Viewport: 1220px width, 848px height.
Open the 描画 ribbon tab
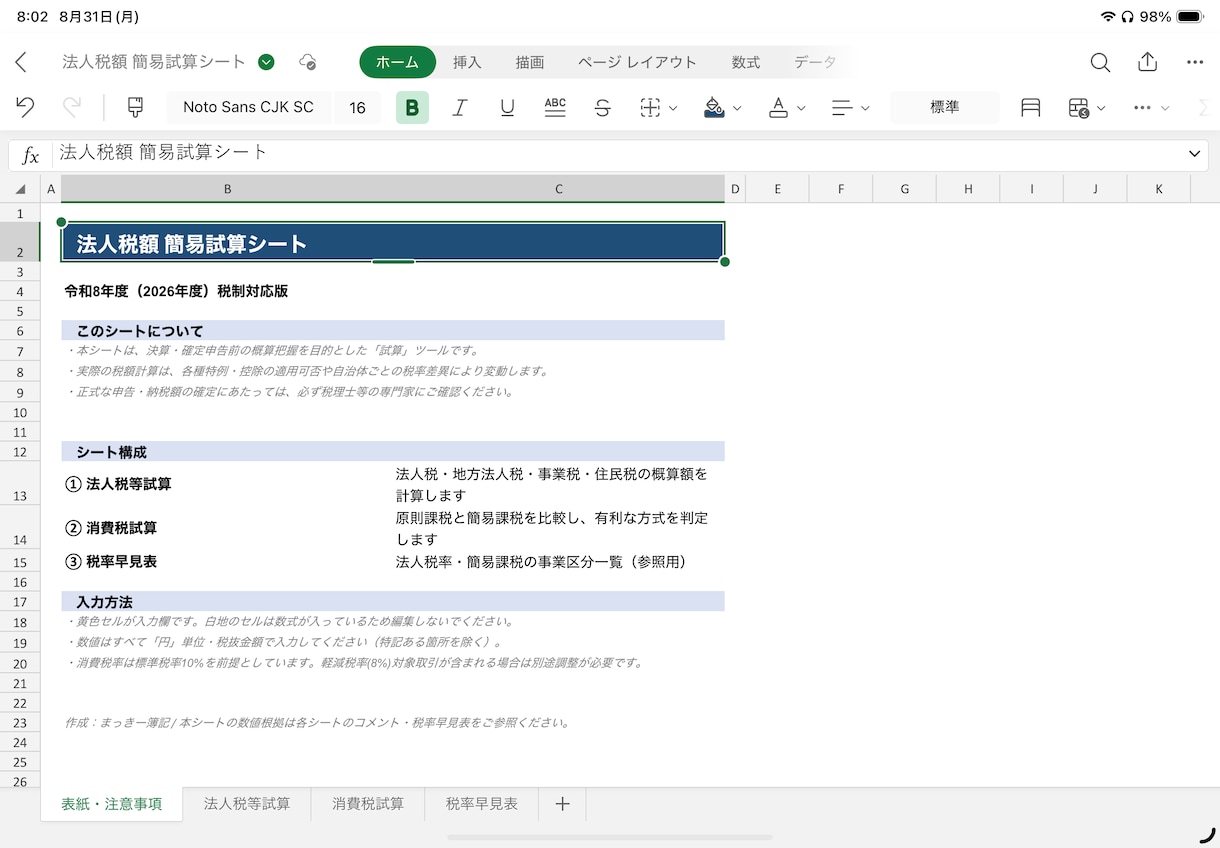530,62
